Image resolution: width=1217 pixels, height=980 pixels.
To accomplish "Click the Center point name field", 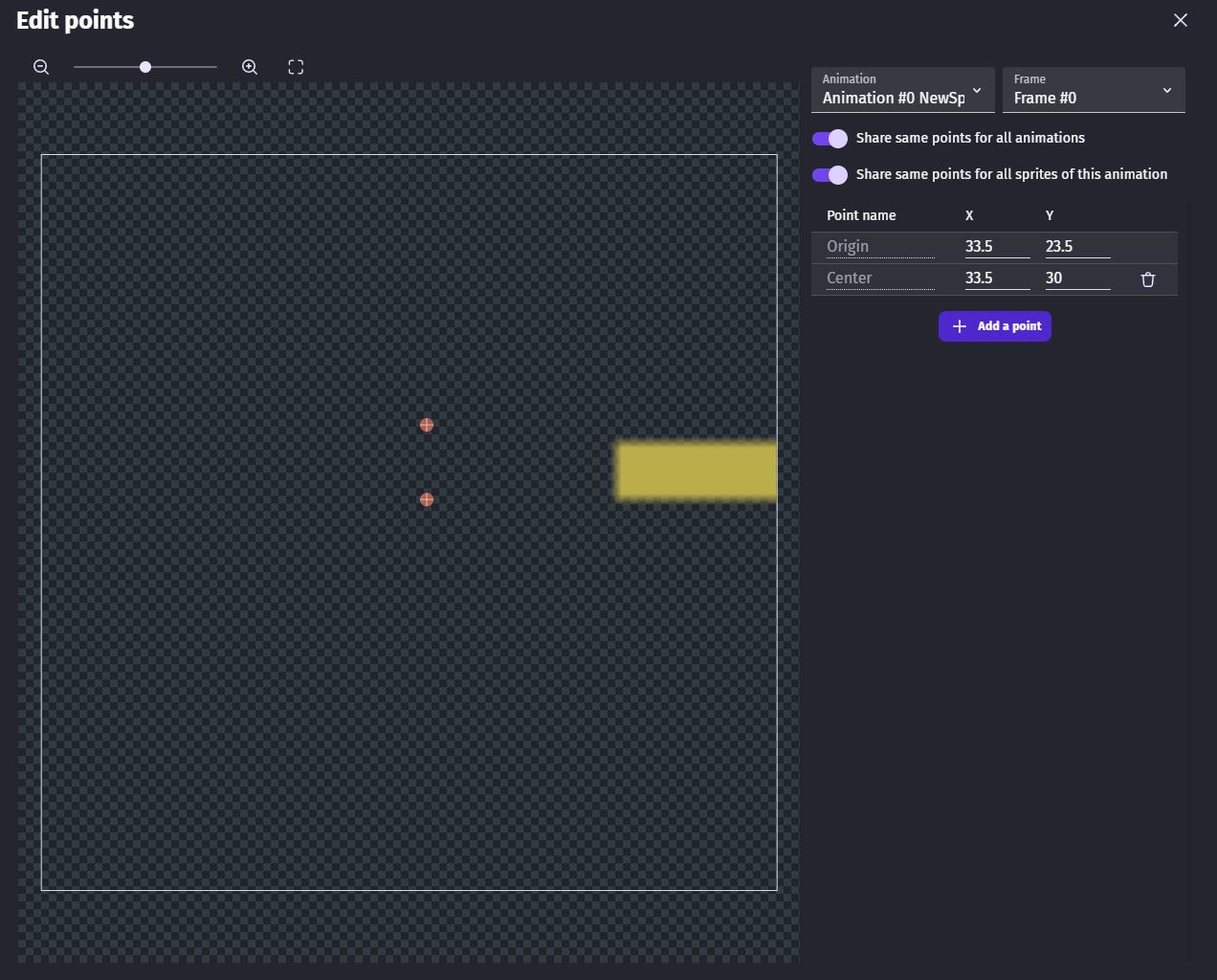I will (x=880, y=278).
